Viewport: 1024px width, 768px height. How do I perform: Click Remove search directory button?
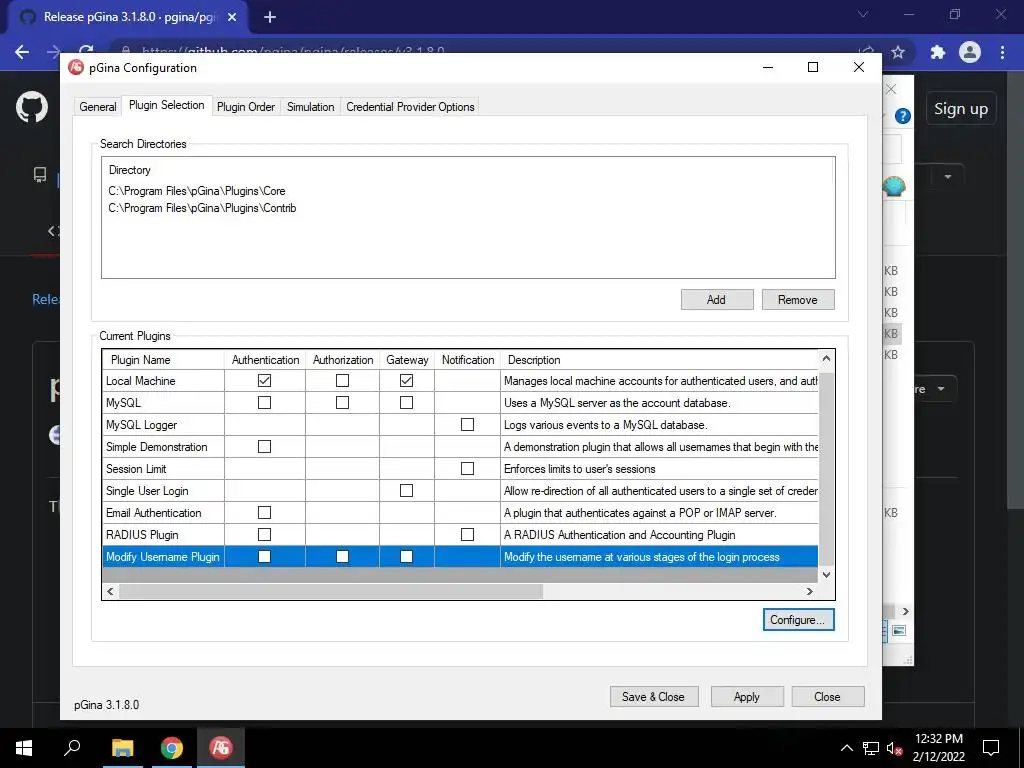click(x=797, y=300)
